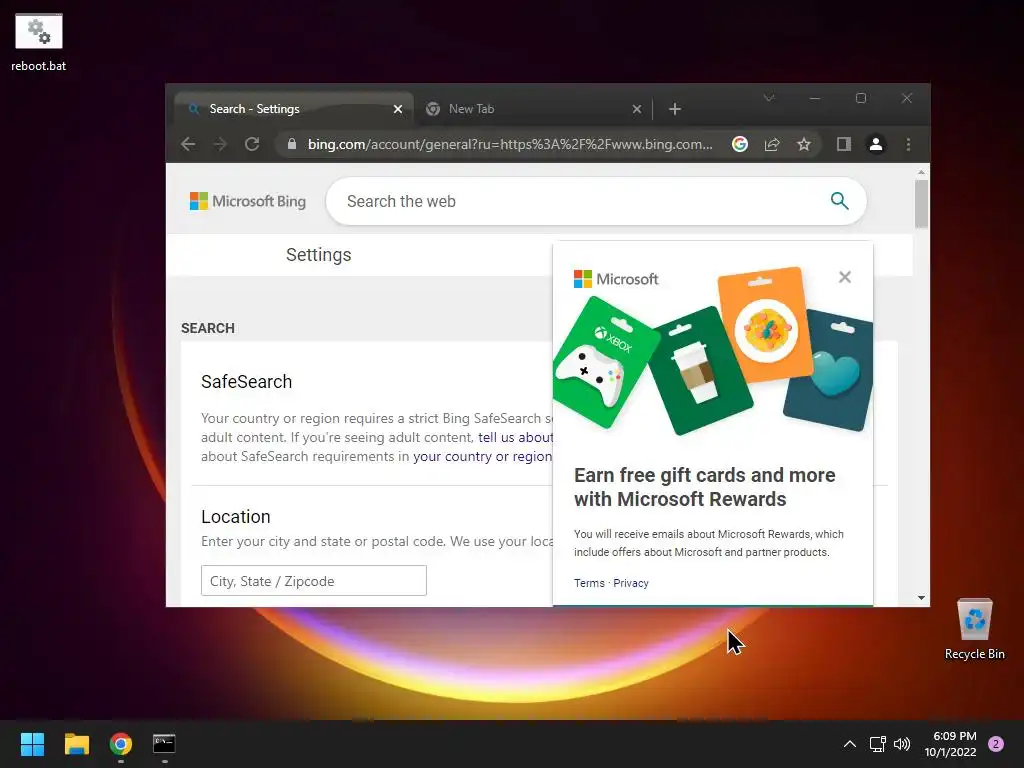Share this page icon
The image size is (1024, 768).
tap(772, 144)
